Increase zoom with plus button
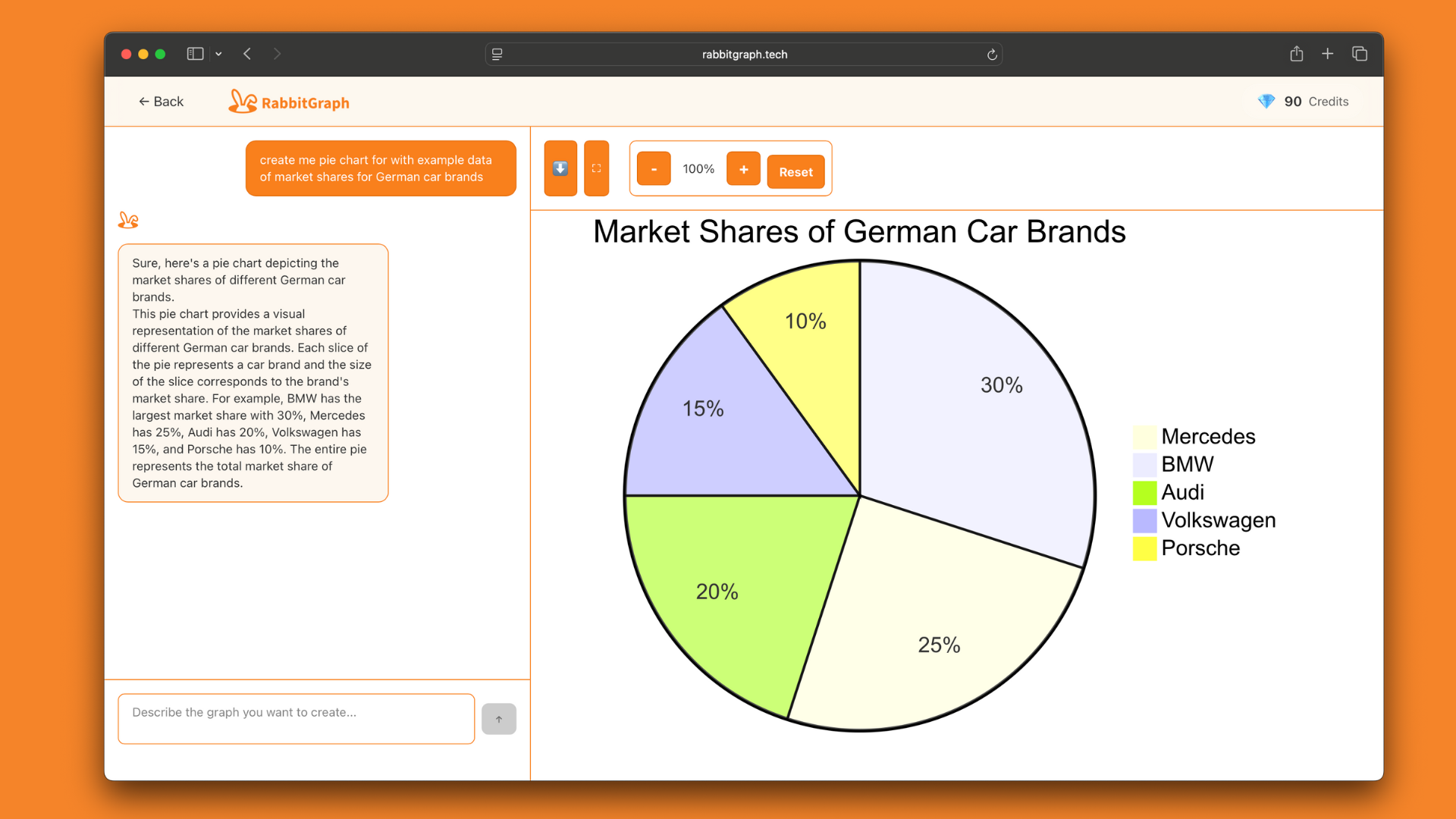 point(743,168)
